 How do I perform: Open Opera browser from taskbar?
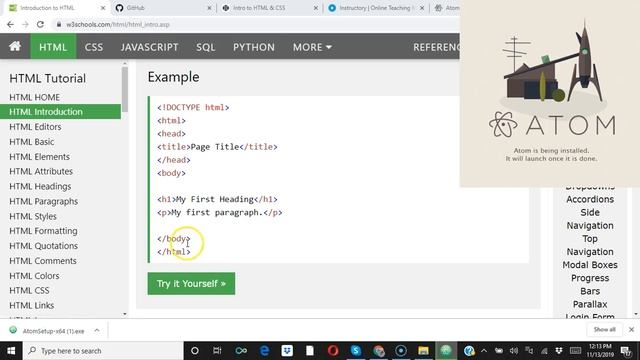click(x=333, y=351)
